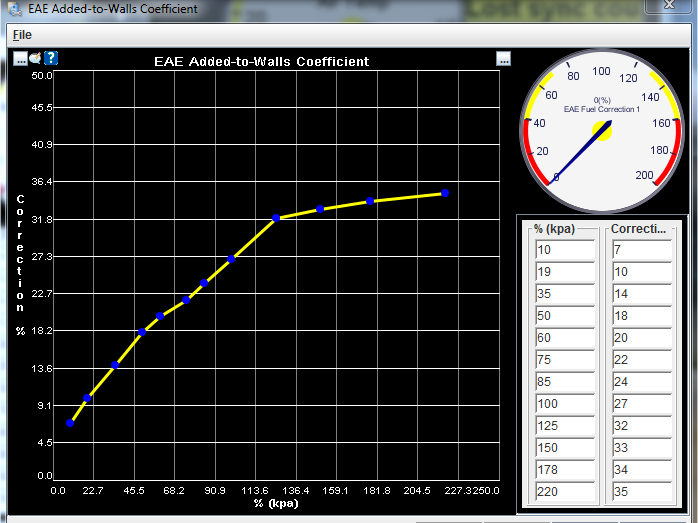Click the graph title 'EAE Added-to-Walls Coefficient'
This screenshot has height=523, width=698.
coord(261,61)
